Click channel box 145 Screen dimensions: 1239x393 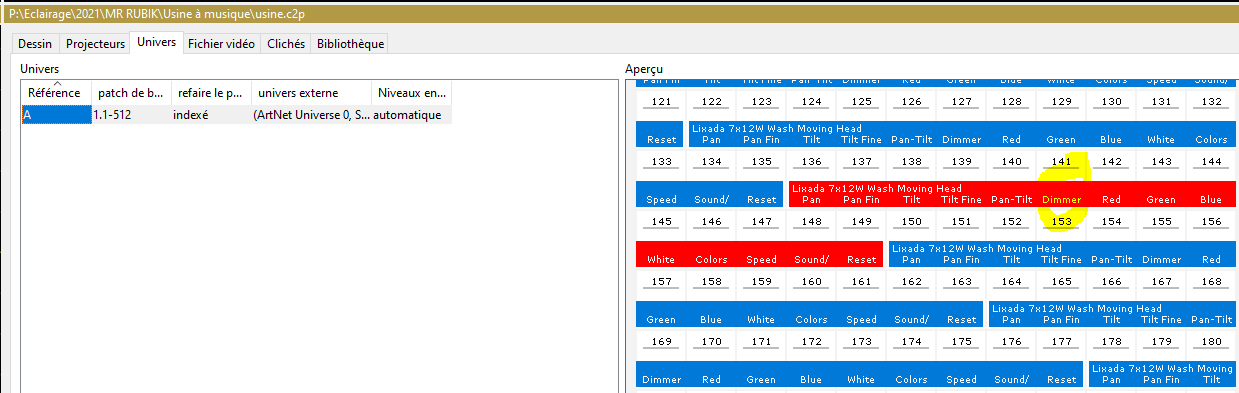[x=661, y=221]
